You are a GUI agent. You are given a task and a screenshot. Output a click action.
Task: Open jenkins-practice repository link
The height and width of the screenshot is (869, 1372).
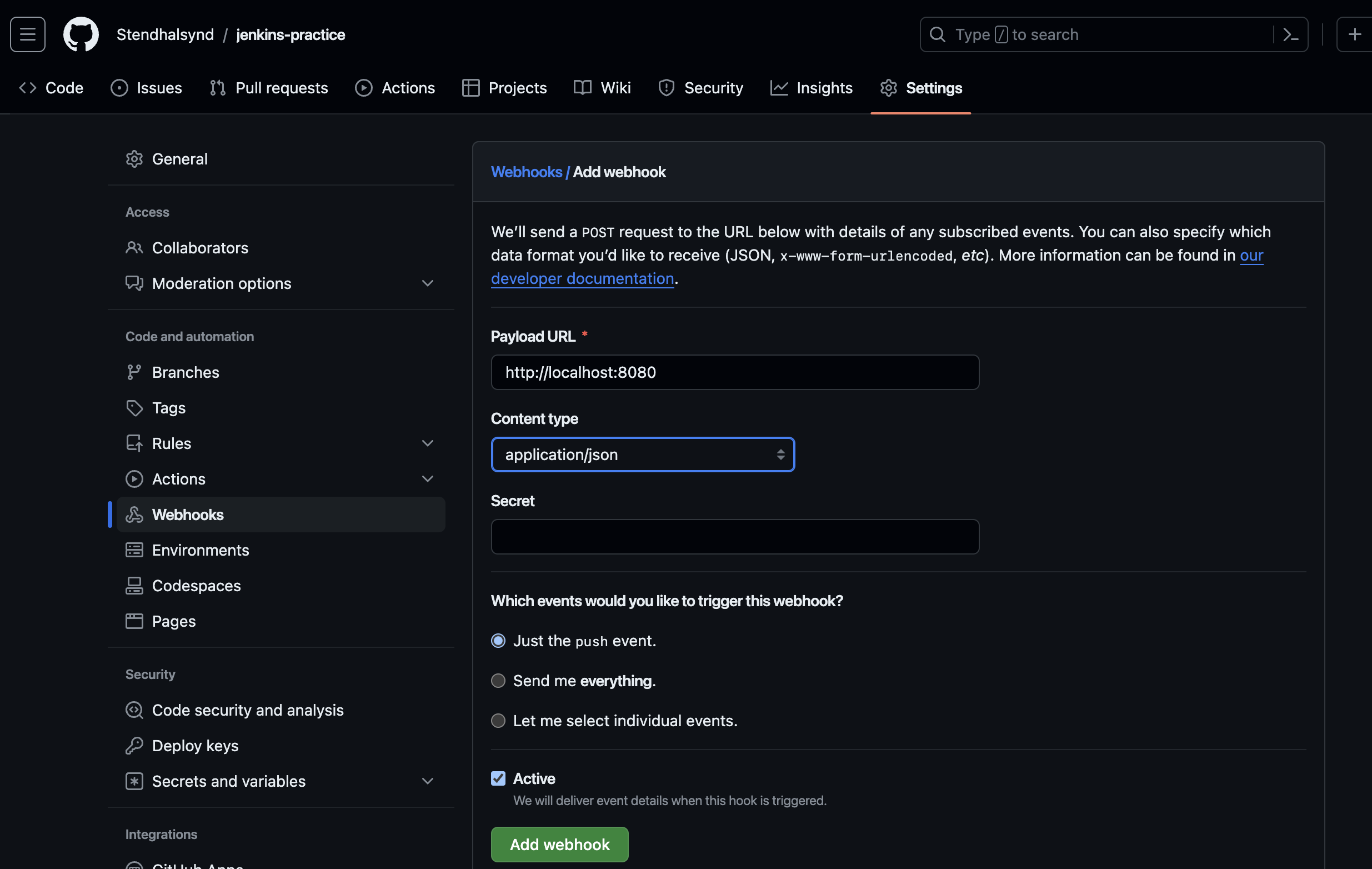(x=291, y=34)
